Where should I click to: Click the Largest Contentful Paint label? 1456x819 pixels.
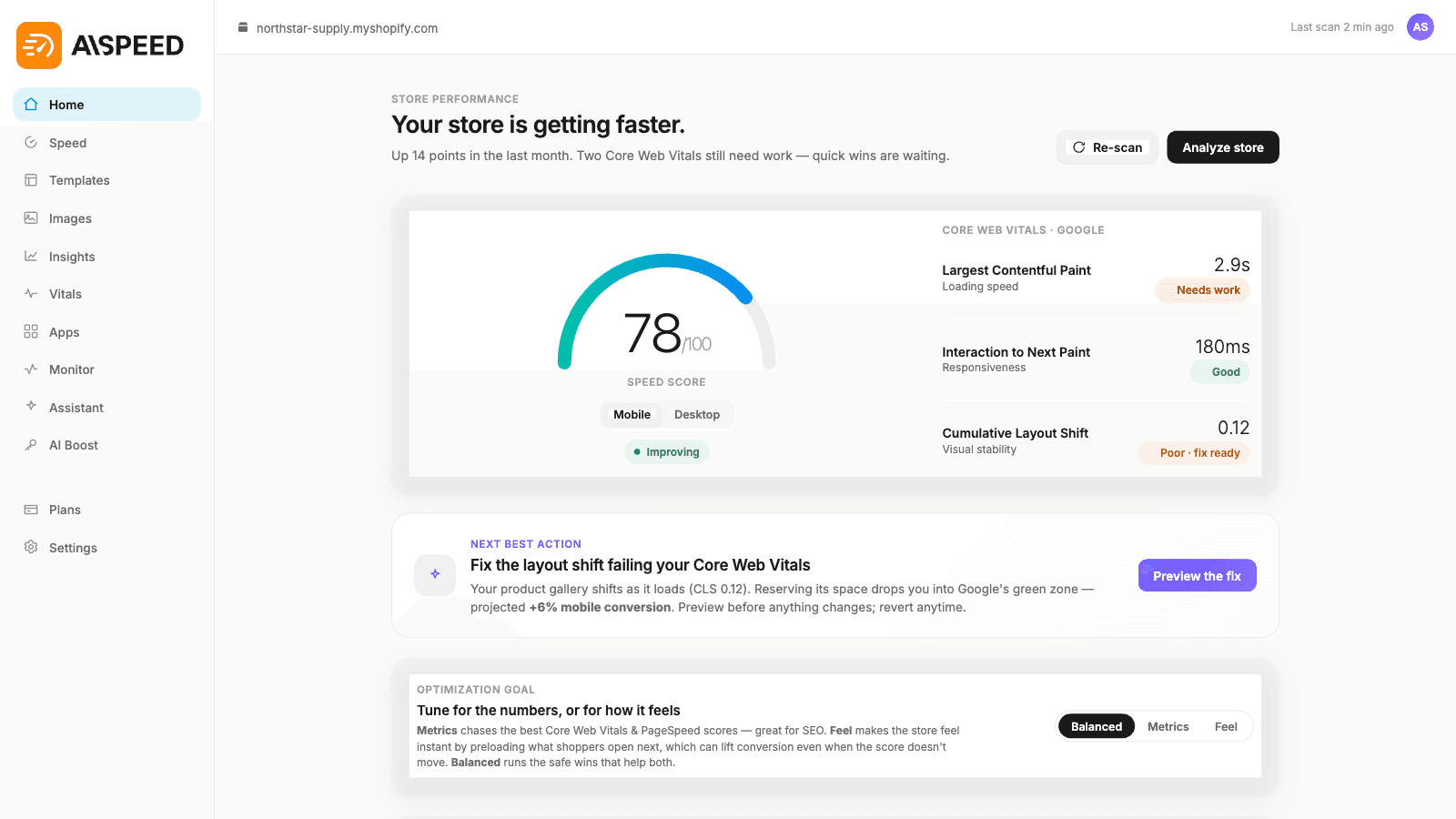1016,270
